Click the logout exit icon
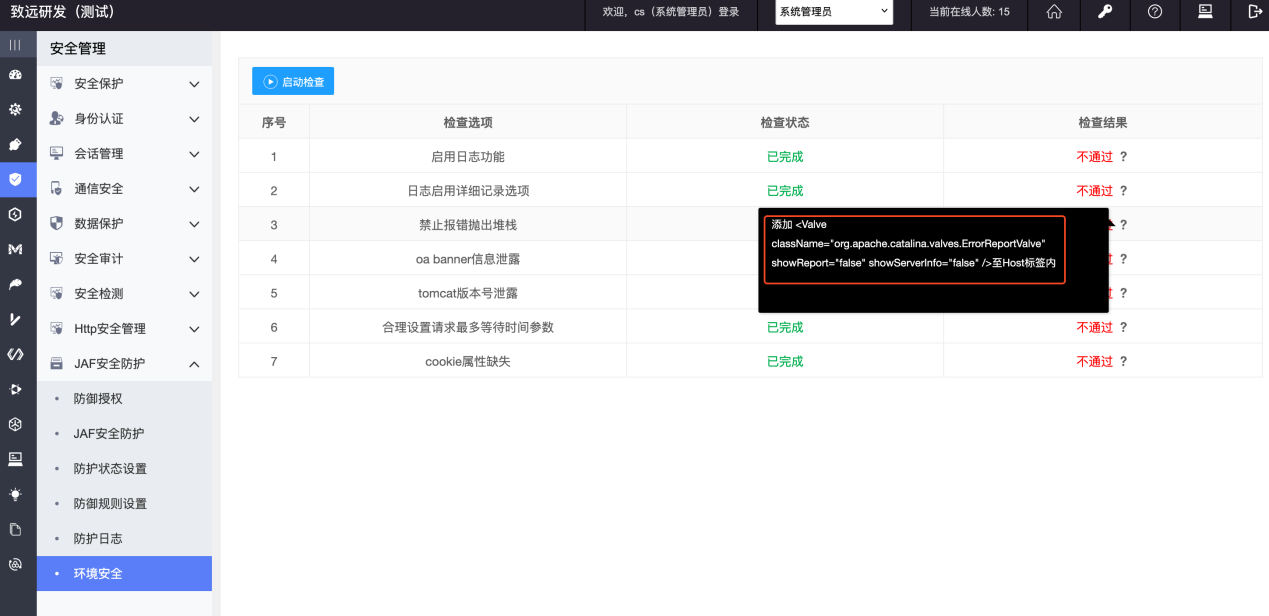The width and height of the screenshot is (1269, 616). [x=1255, y=12]
